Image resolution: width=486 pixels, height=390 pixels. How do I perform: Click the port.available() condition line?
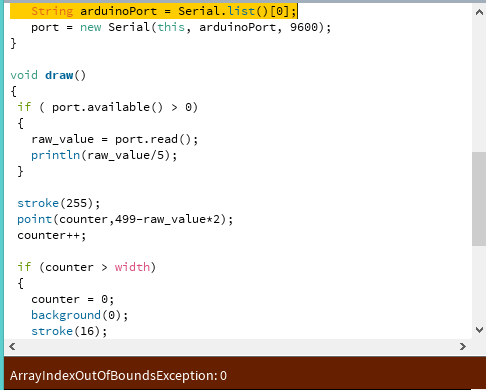(108, 107)
